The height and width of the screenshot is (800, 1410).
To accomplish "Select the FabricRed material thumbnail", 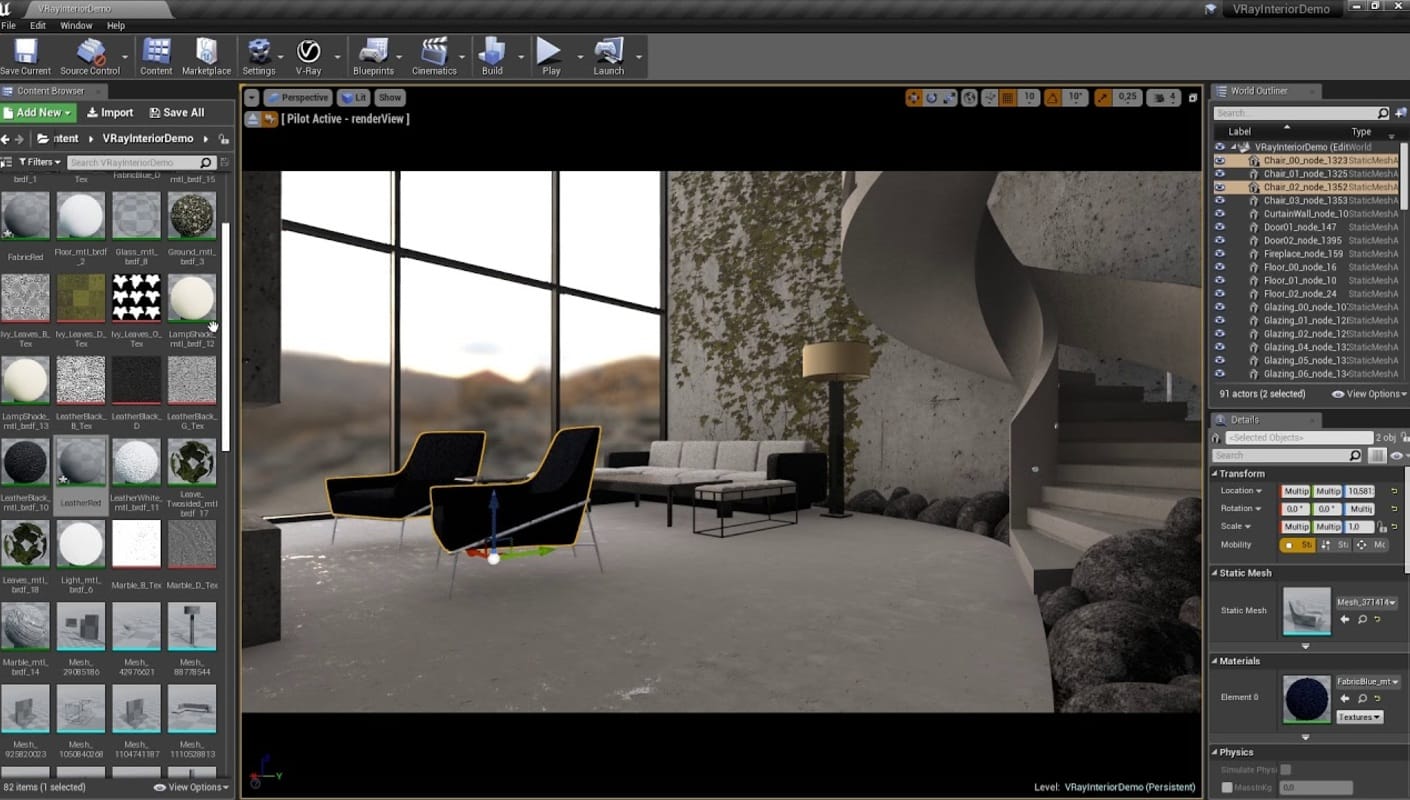I will [x=26, y=216].
